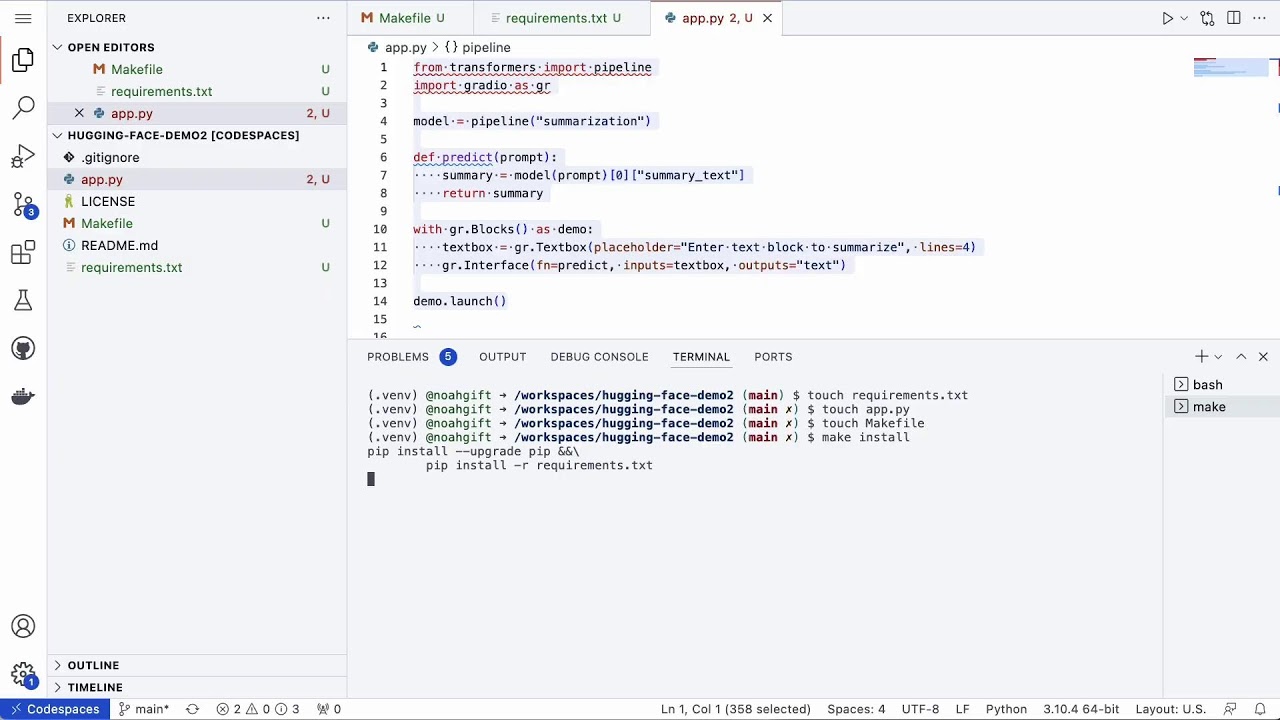Open forwarded ports status indicator
Screen dimensions: 1280x720
[329, 709]
